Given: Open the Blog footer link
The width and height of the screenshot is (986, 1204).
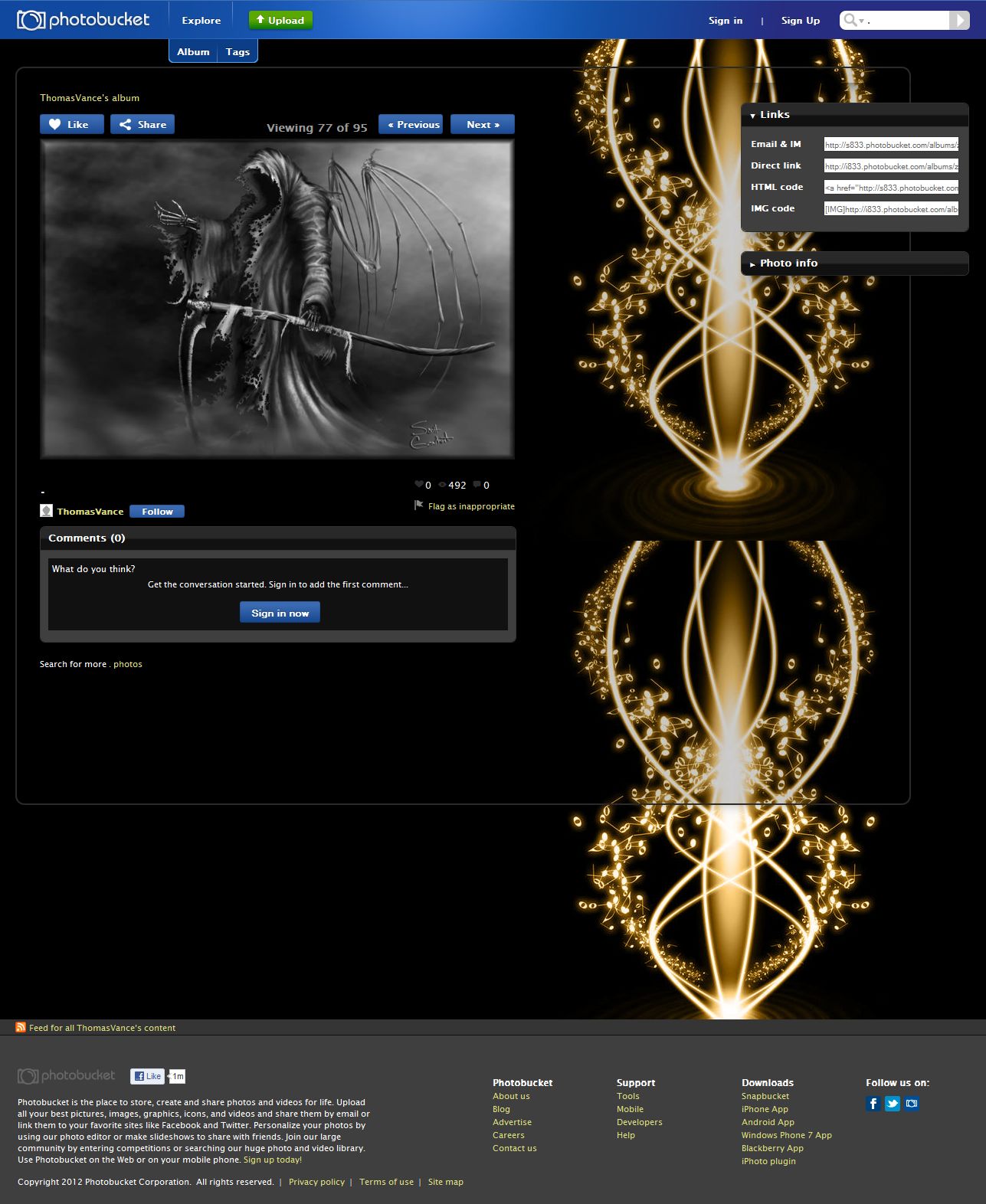Looking at the screenshot, I should tap(501, 1109).
